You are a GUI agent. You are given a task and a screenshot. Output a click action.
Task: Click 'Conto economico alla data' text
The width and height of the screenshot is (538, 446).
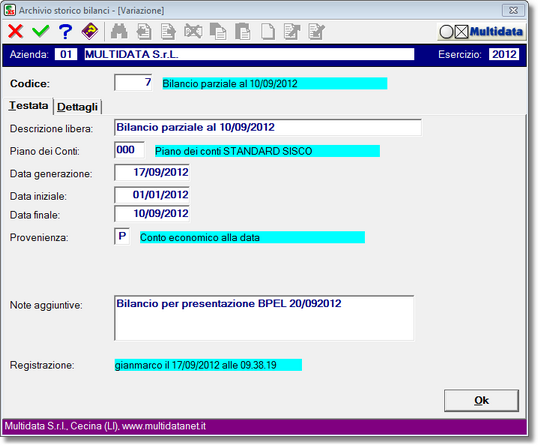click(200, 237)
